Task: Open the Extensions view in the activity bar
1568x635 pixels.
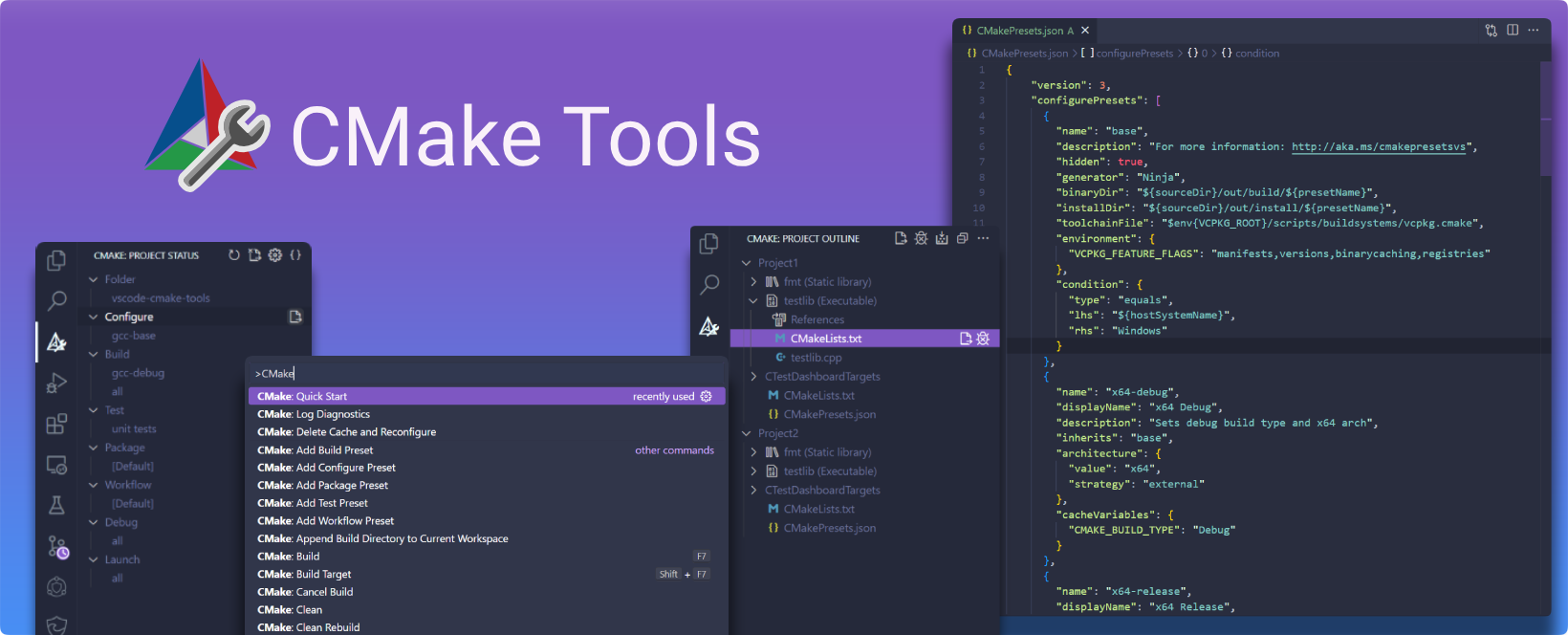Action: pos(56,424)
